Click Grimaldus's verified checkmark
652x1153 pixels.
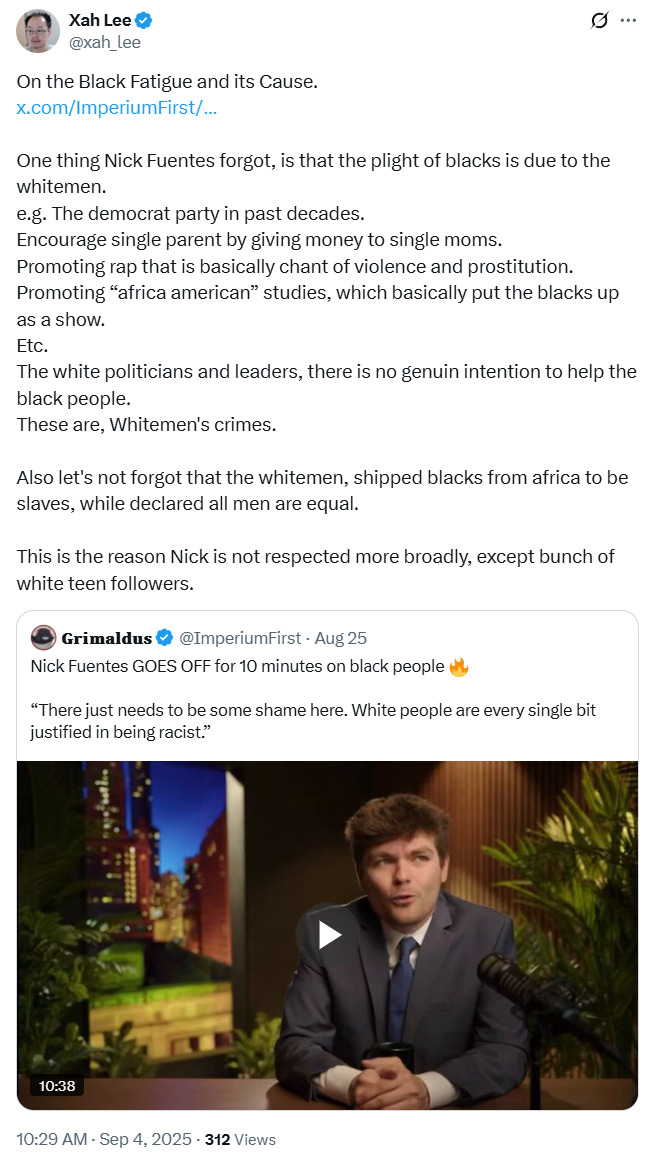(164, 637)
